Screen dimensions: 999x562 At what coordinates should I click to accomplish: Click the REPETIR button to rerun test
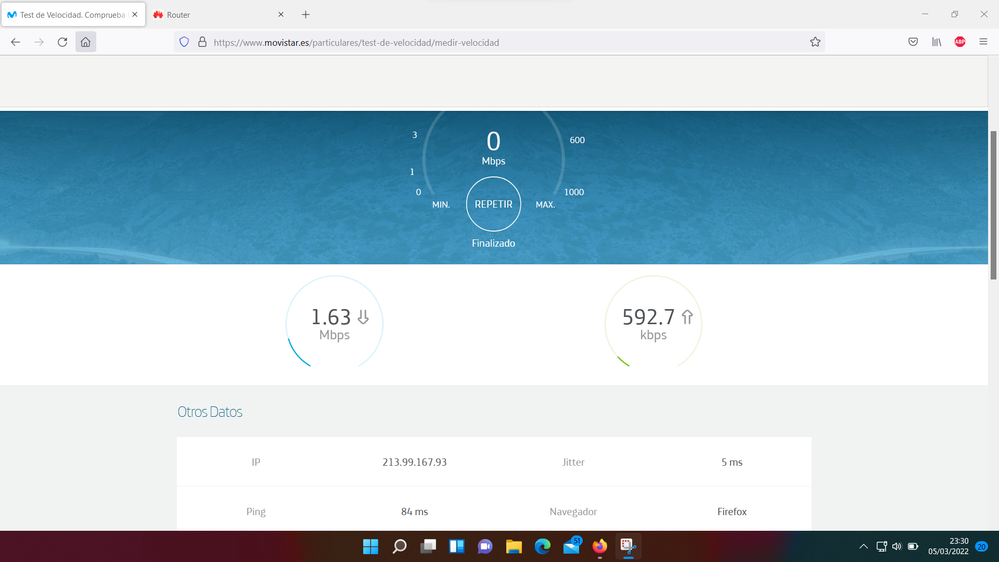pyautogui.click(x=493, y=204)
